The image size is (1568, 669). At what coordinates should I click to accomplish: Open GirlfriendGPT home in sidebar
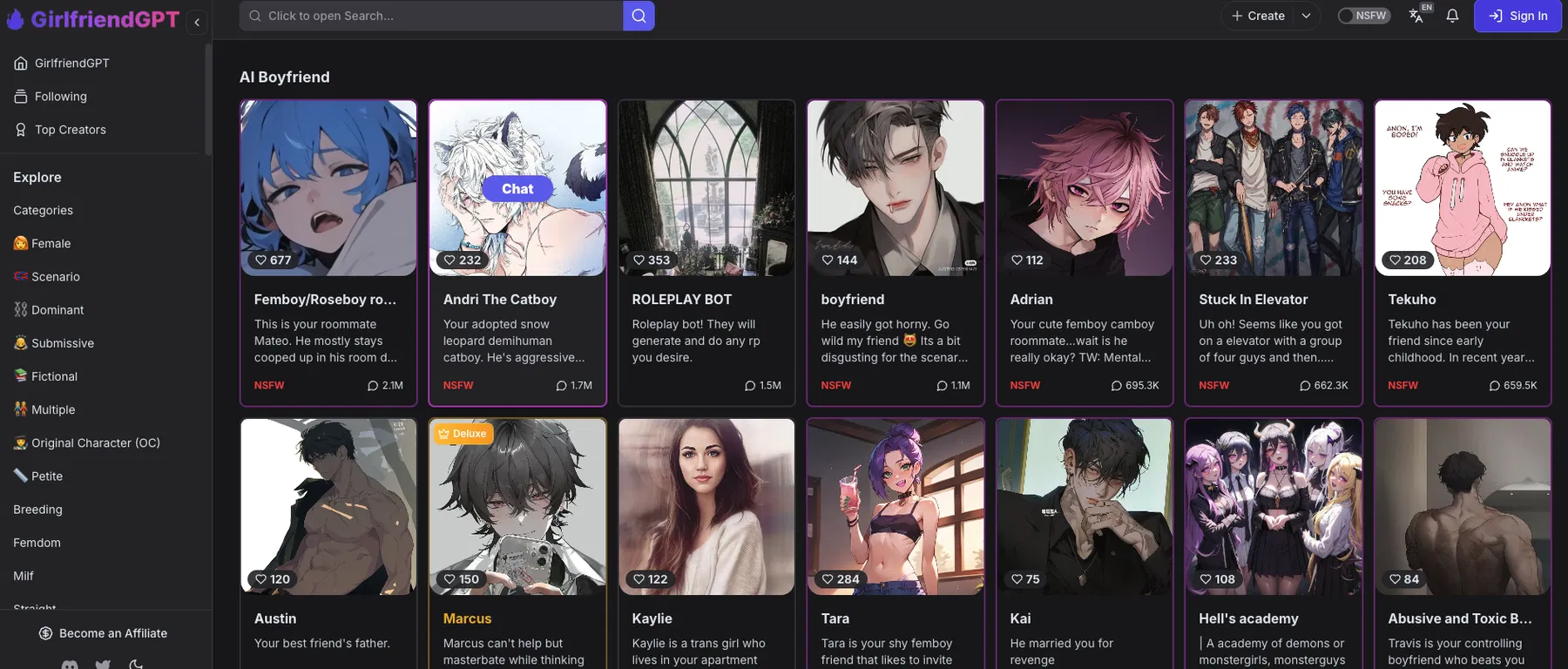(62, 63)
